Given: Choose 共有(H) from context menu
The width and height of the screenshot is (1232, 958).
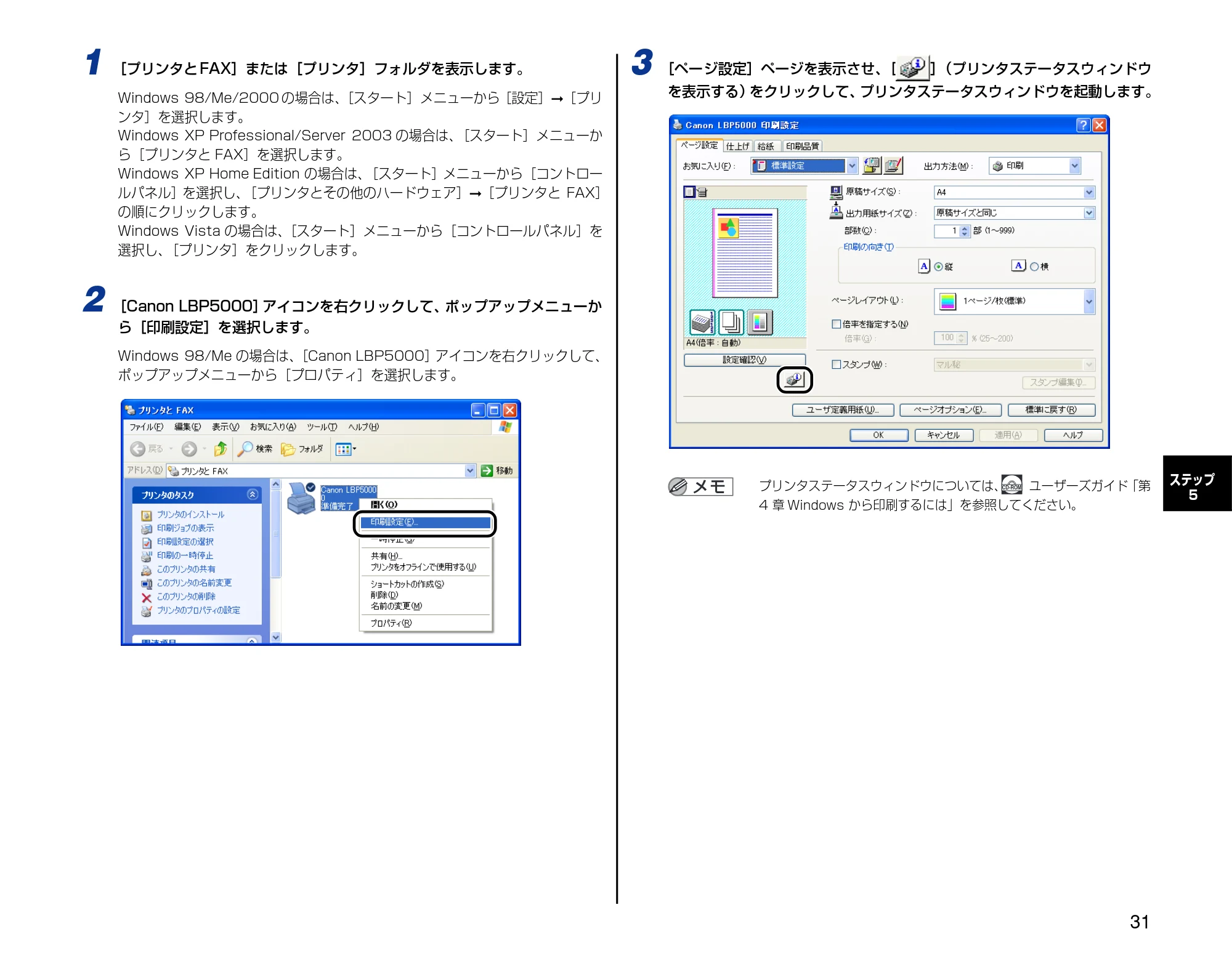Looking at the screenshot, I should tap(387, 556).
